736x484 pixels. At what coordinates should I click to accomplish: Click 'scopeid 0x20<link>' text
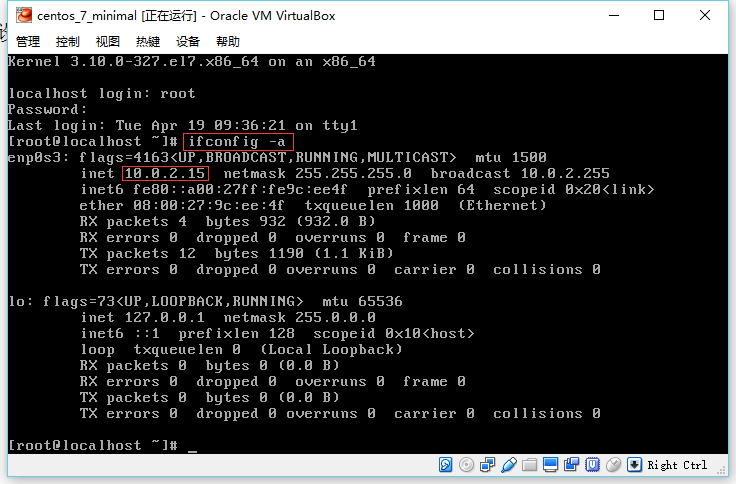574,189
